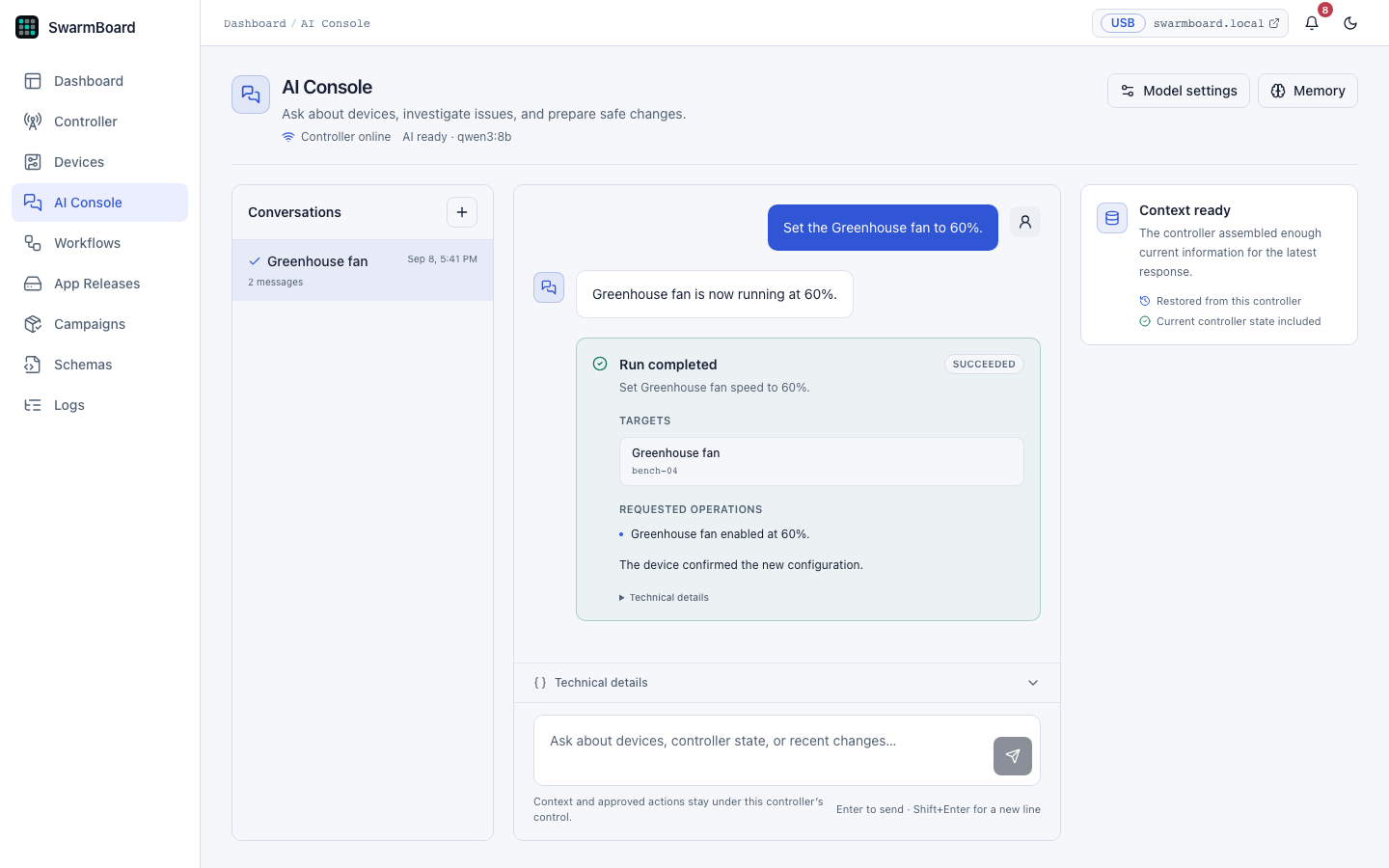Toggle dark mode with the moon icon
Image resolution: width=1389 pixels, height=868 pixels.
1350,23
